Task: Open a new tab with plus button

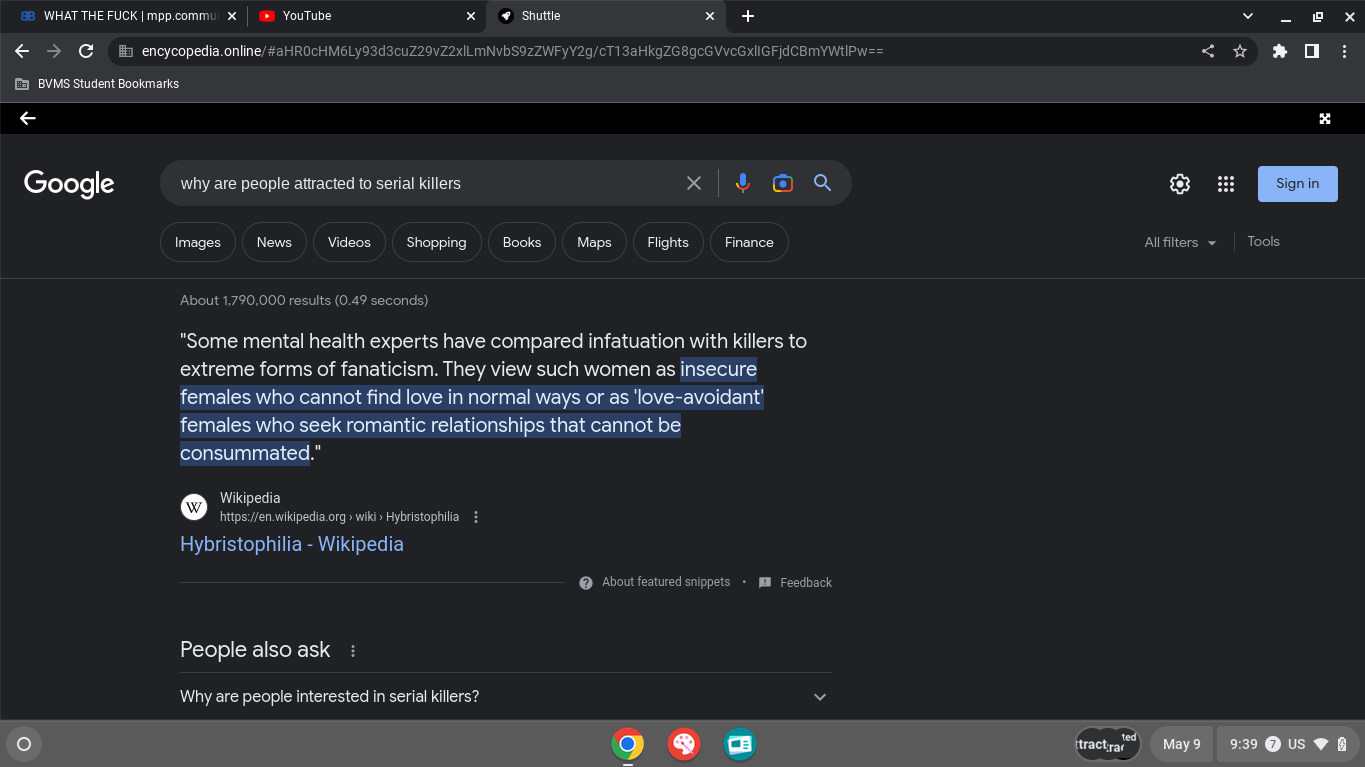Action: point(748,16)
